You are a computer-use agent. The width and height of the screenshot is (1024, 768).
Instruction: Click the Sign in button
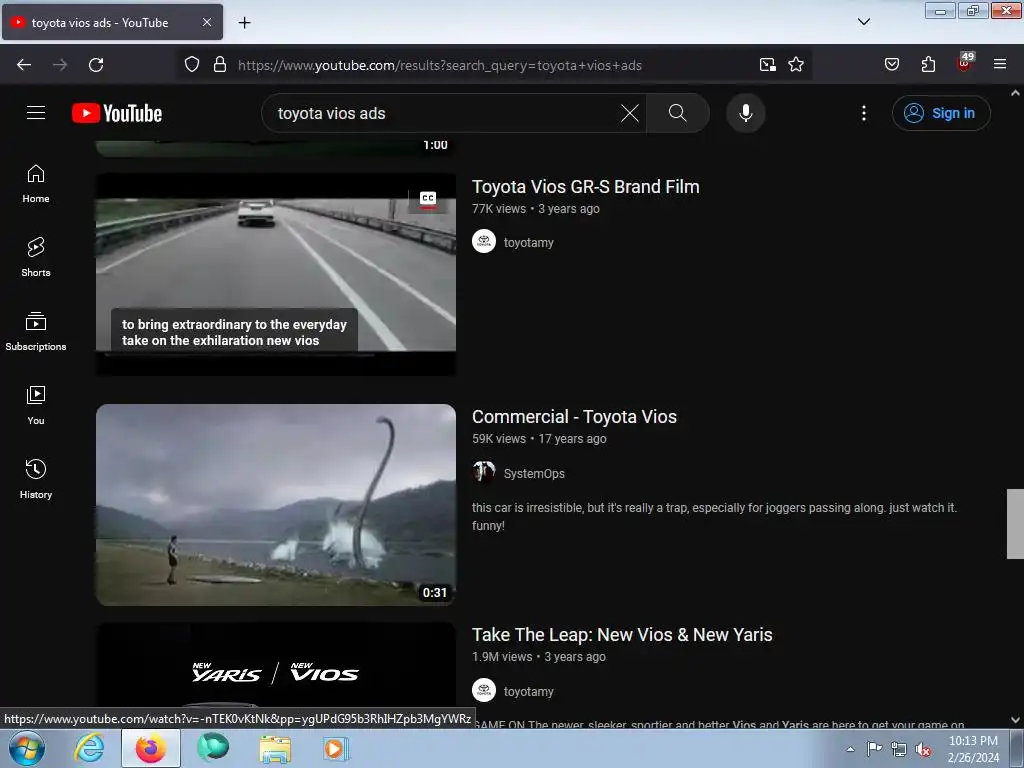tap(941, 113)
